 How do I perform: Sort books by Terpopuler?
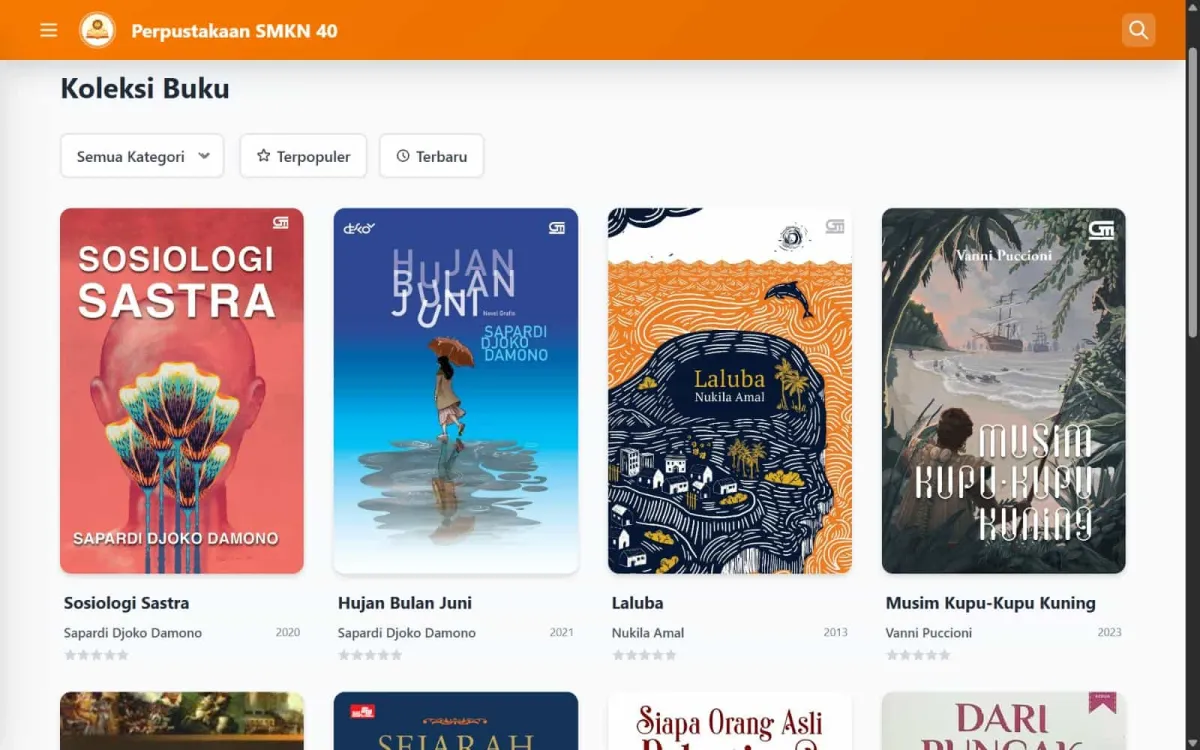[x=303, y=156]
